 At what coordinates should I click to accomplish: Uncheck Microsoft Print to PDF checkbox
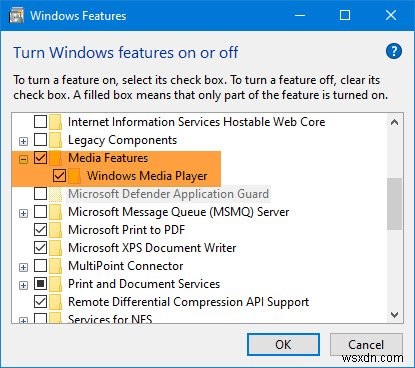point(40,230)
